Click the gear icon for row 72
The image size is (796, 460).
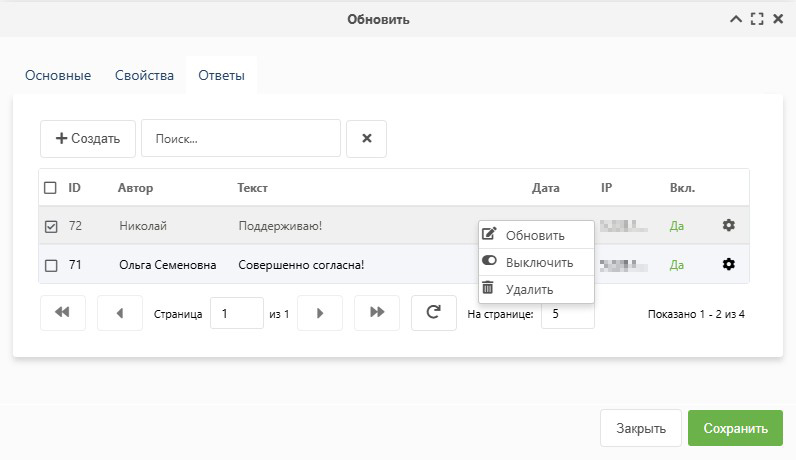(x=728, y=226)
